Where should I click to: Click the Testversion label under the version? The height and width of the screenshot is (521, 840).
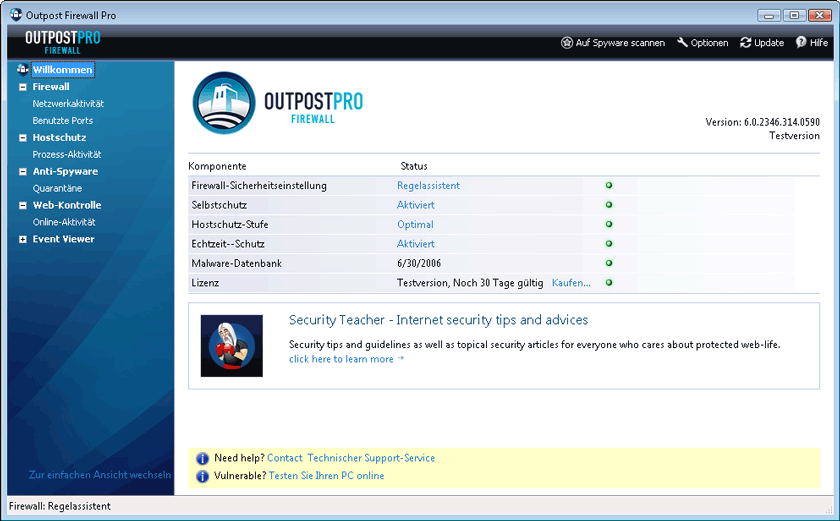pyautogui.click(x=794, y=135)
